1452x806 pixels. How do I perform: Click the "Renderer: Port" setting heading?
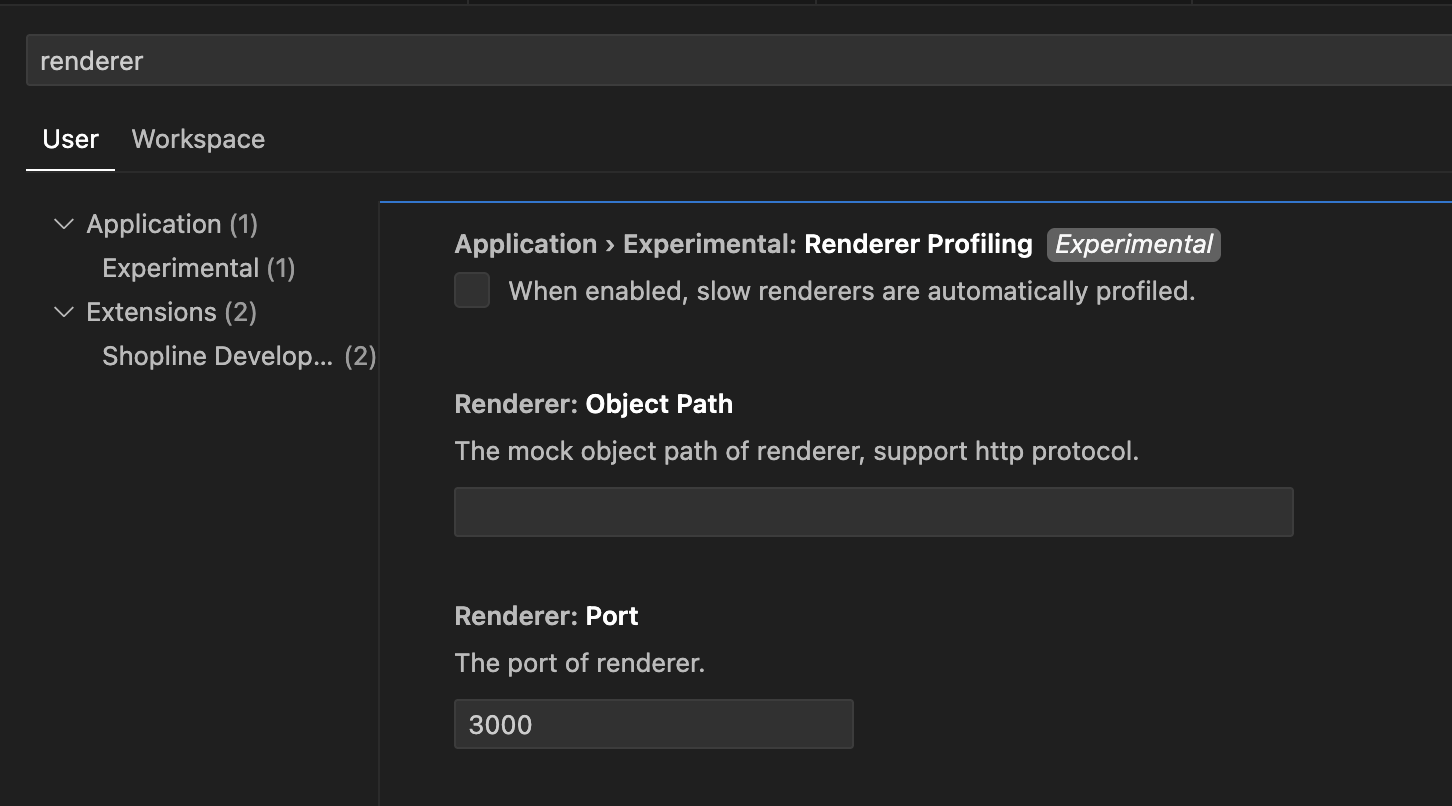[x=546, y=616]
